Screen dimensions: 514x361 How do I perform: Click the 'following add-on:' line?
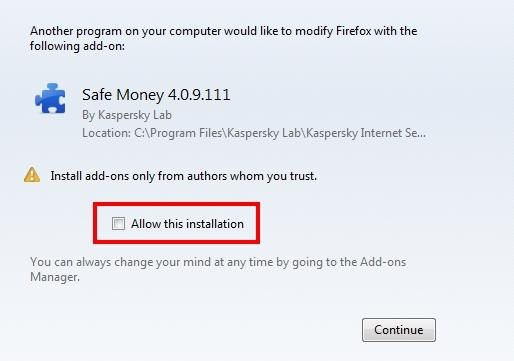point(77,46)
